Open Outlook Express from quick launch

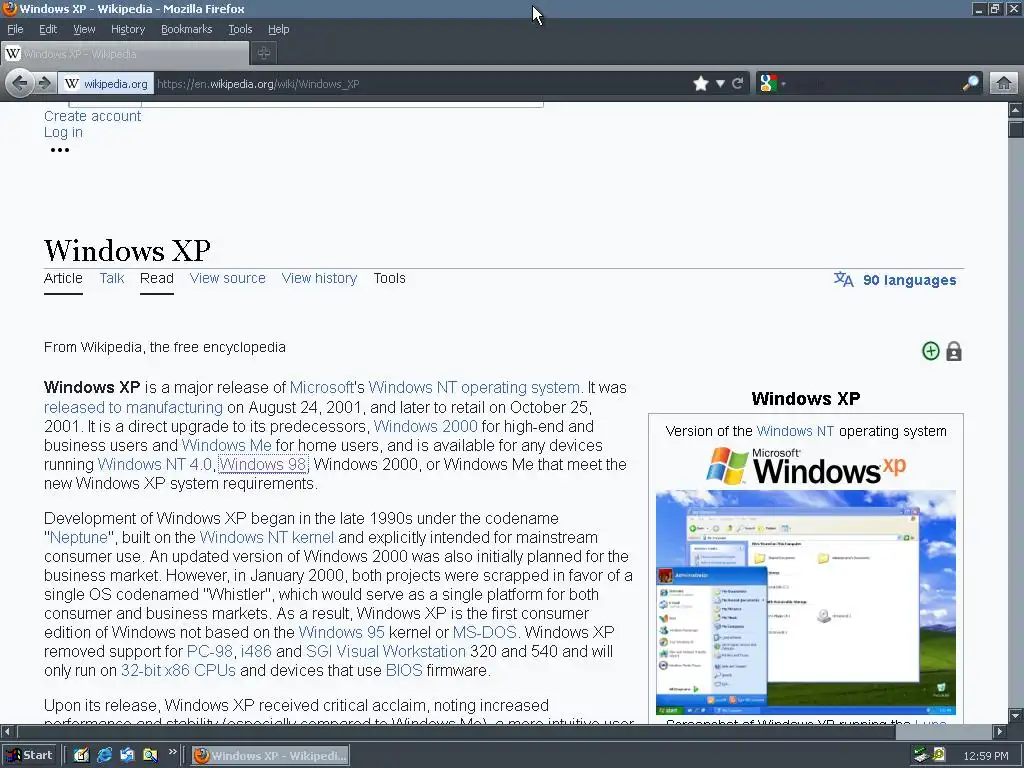pyautogui.click(x=127, y=755)
